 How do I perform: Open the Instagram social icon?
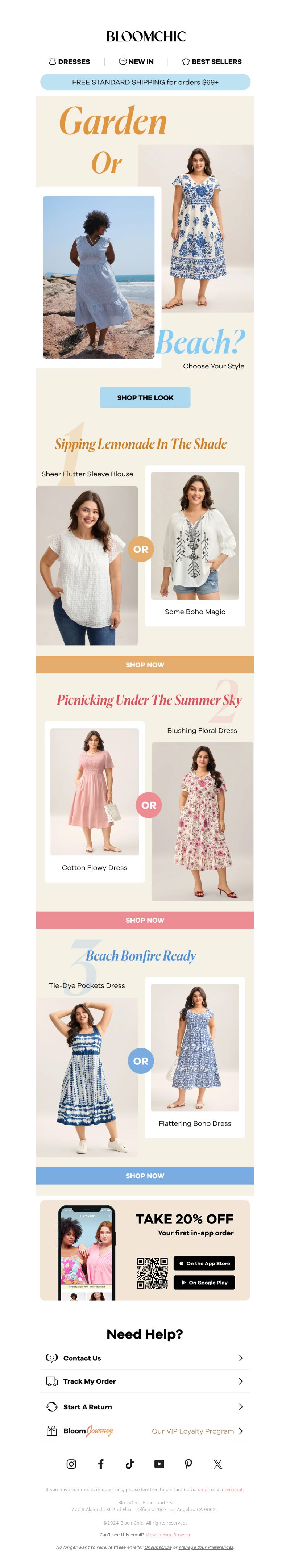point(71,1464)
